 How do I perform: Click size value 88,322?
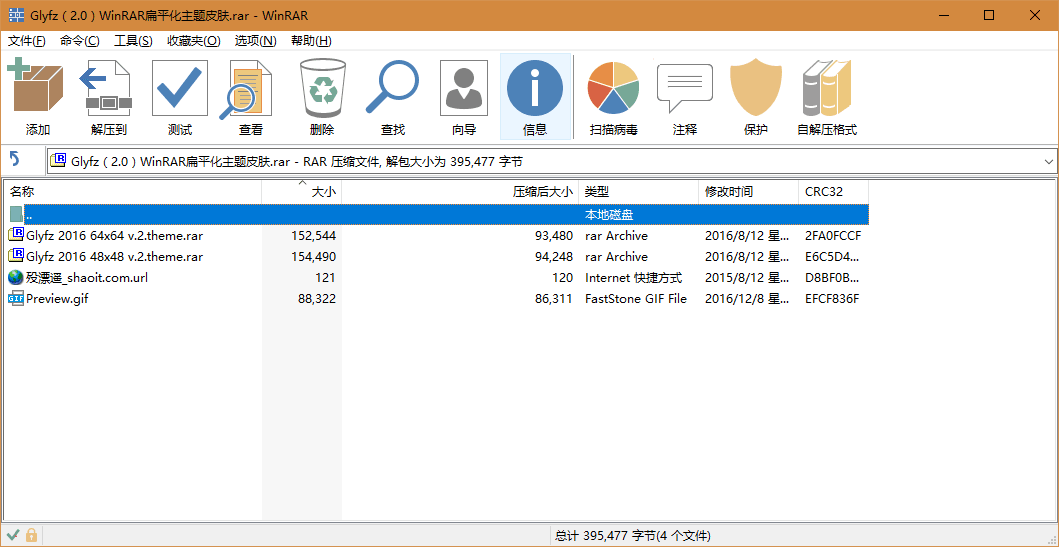click(317, 298)
